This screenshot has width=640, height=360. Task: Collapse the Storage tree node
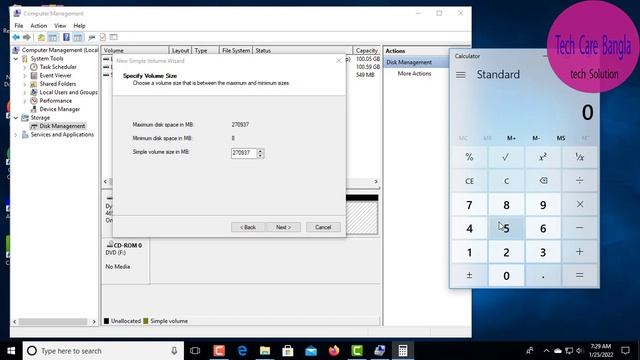[x=16, y=118]
